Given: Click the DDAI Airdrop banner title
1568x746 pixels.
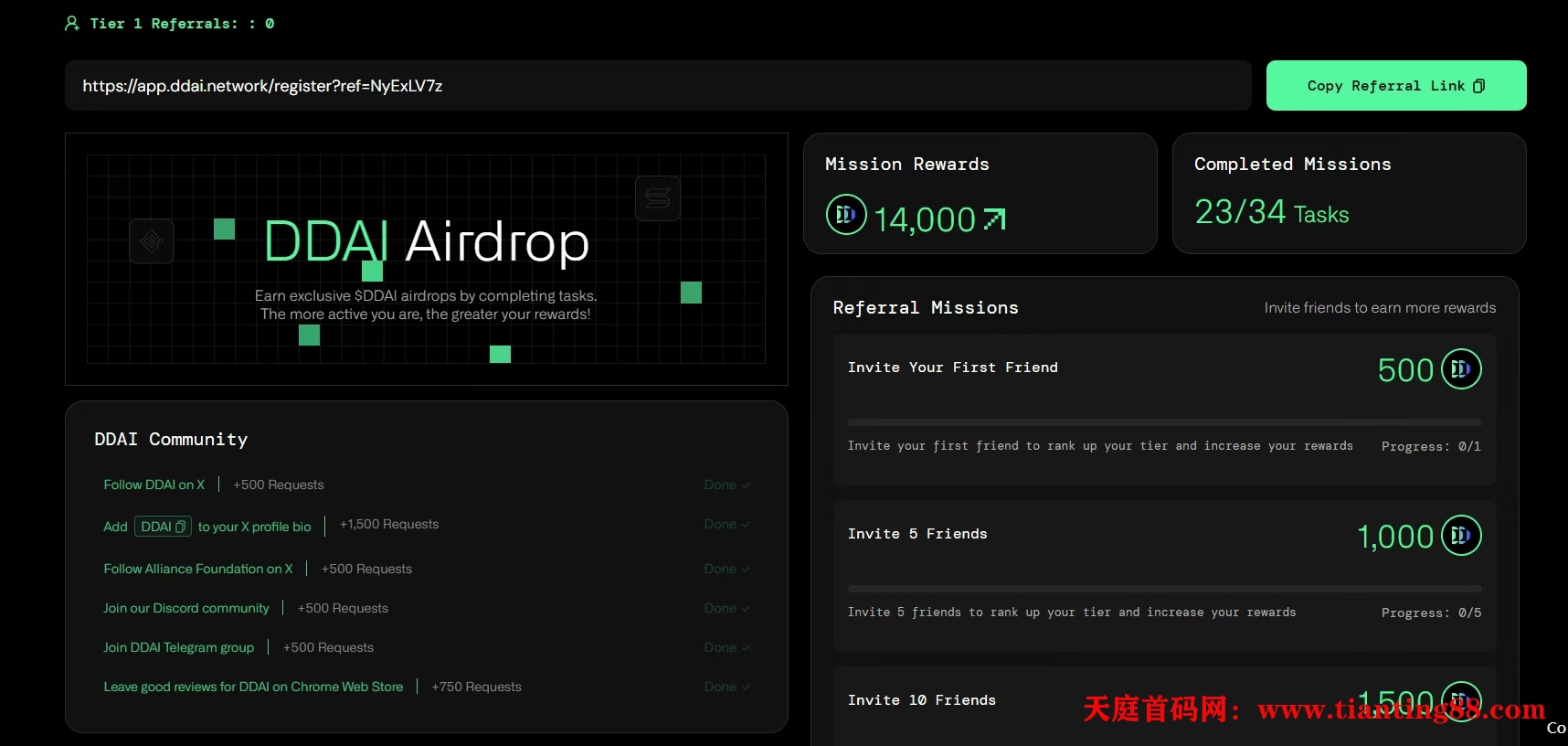Looking at the screenshot, I should [x=426, y=241].
